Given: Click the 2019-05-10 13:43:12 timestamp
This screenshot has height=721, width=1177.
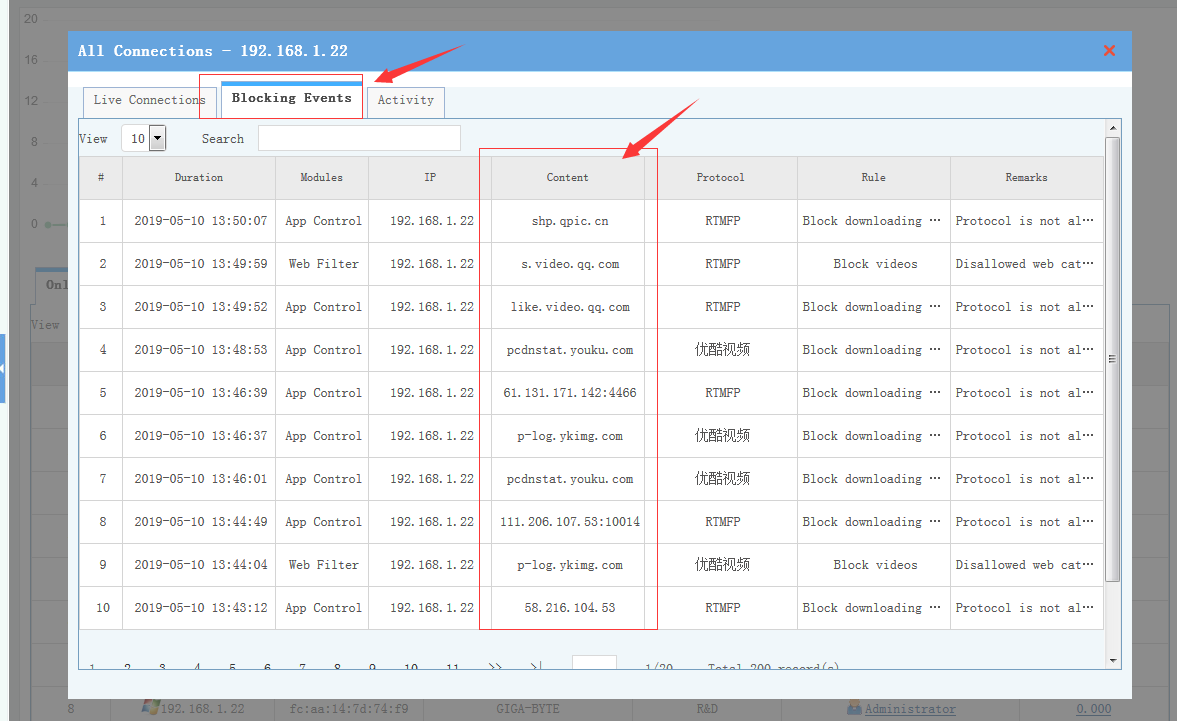Looking at the screenshot, I should [x=200, y=608].
